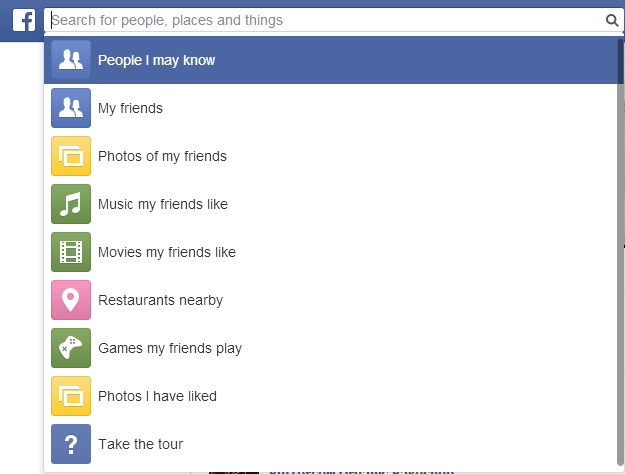Click the game controller icon

[x=71, y=348]
